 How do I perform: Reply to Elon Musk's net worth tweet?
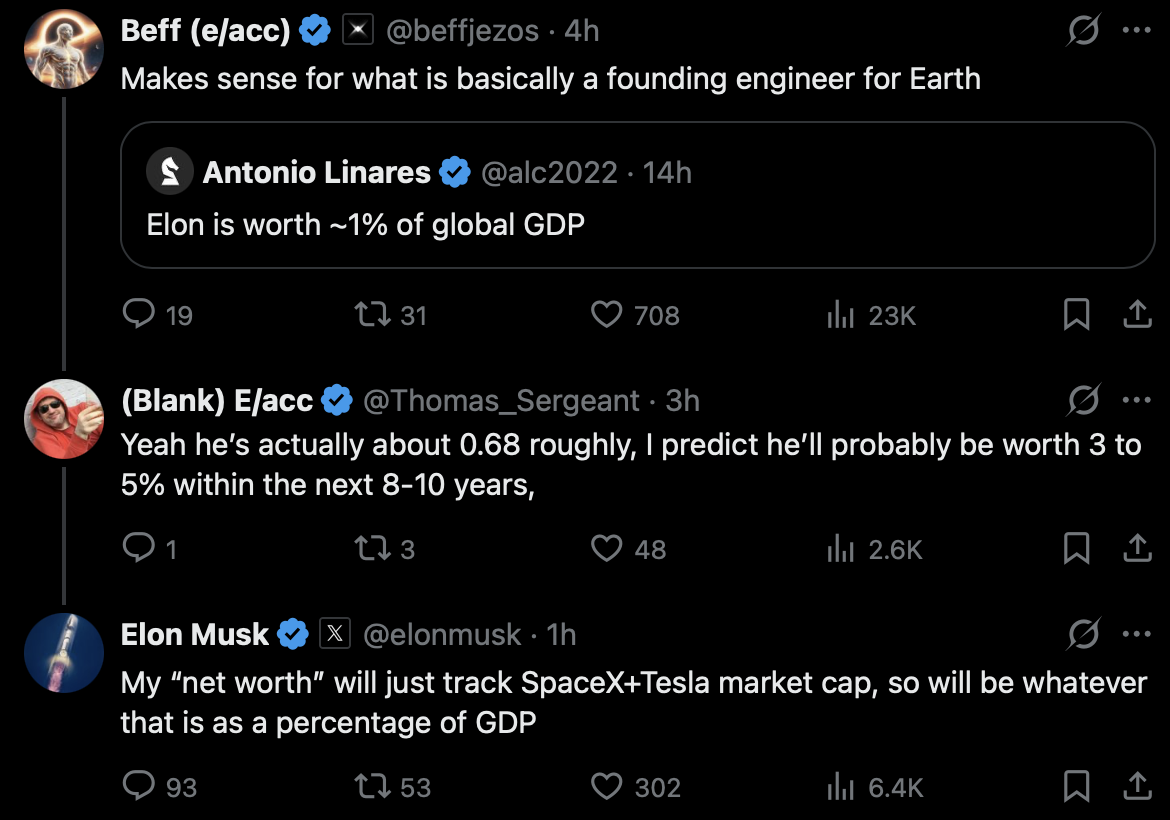137,787
